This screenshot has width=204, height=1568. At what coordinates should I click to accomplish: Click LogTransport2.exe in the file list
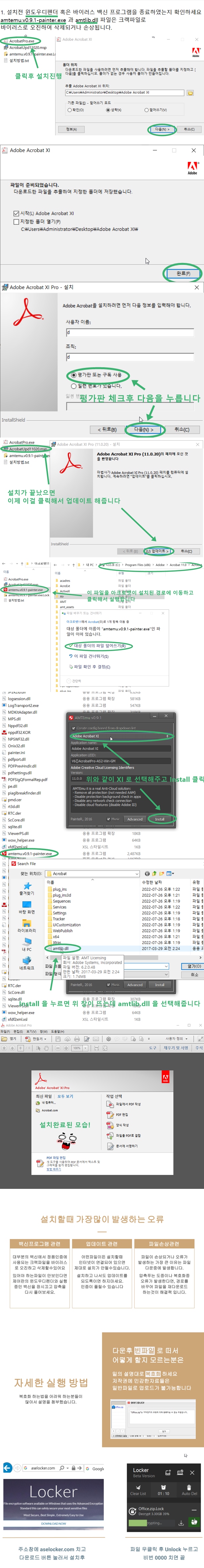point(21,705)
